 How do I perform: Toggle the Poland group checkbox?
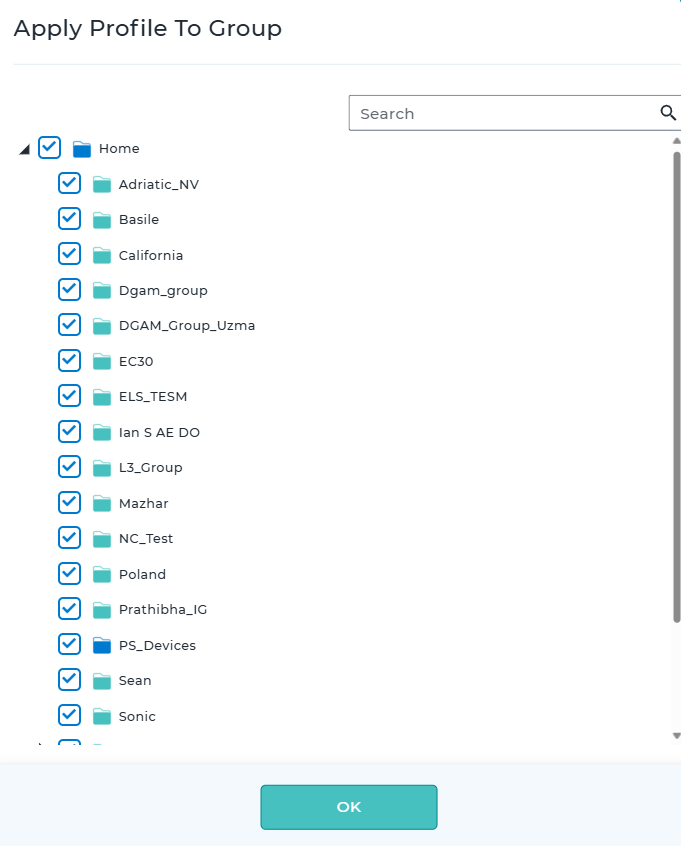[x=69, y=574]
